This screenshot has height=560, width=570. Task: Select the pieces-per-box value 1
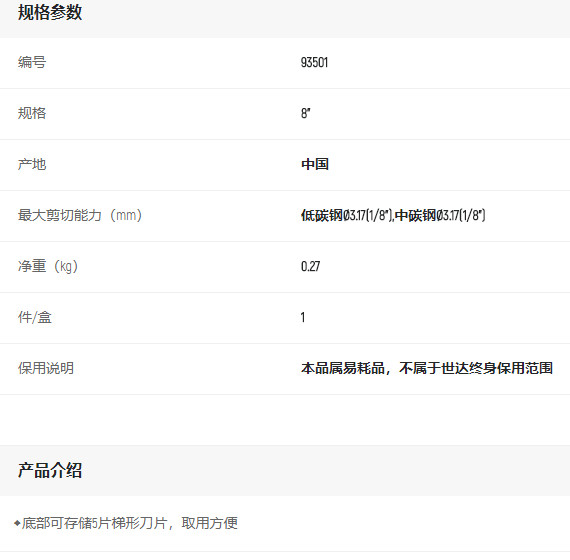point(303,317)
